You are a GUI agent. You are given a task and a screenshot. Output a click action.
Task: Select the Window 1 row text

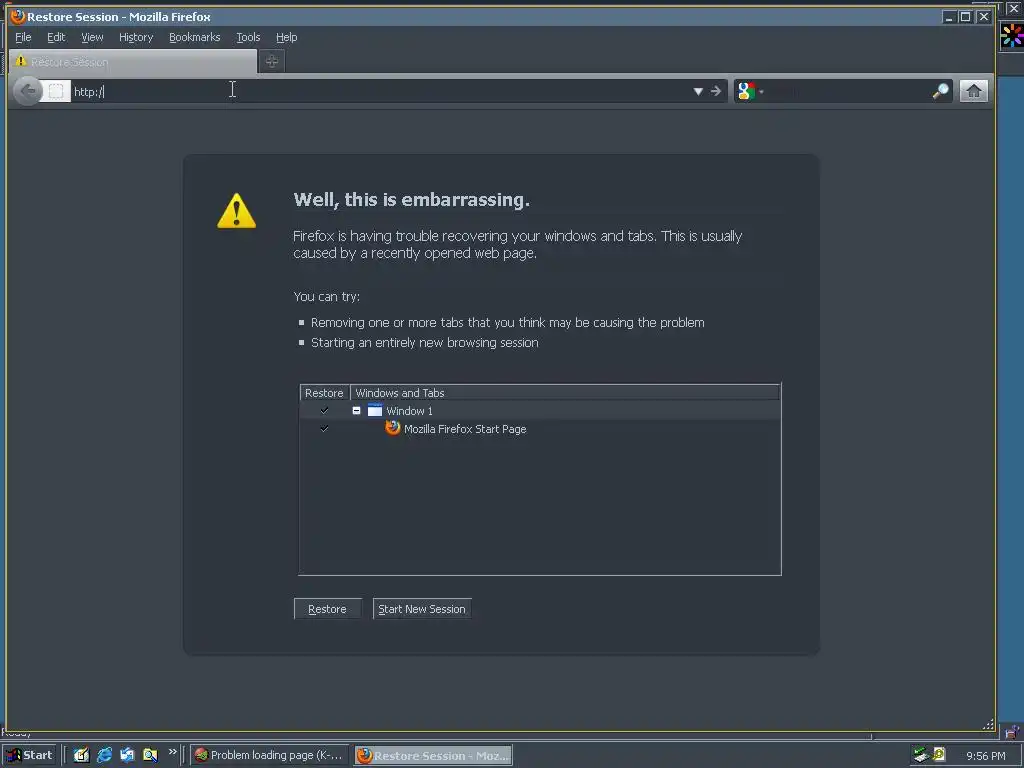(x=409, y=411)
